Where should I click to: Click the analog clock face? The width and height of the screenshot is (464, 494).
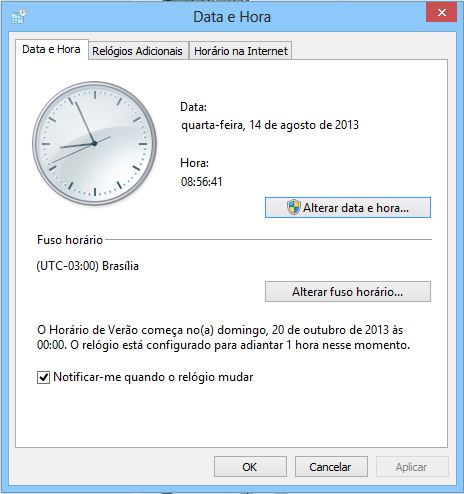pos(95,143)
